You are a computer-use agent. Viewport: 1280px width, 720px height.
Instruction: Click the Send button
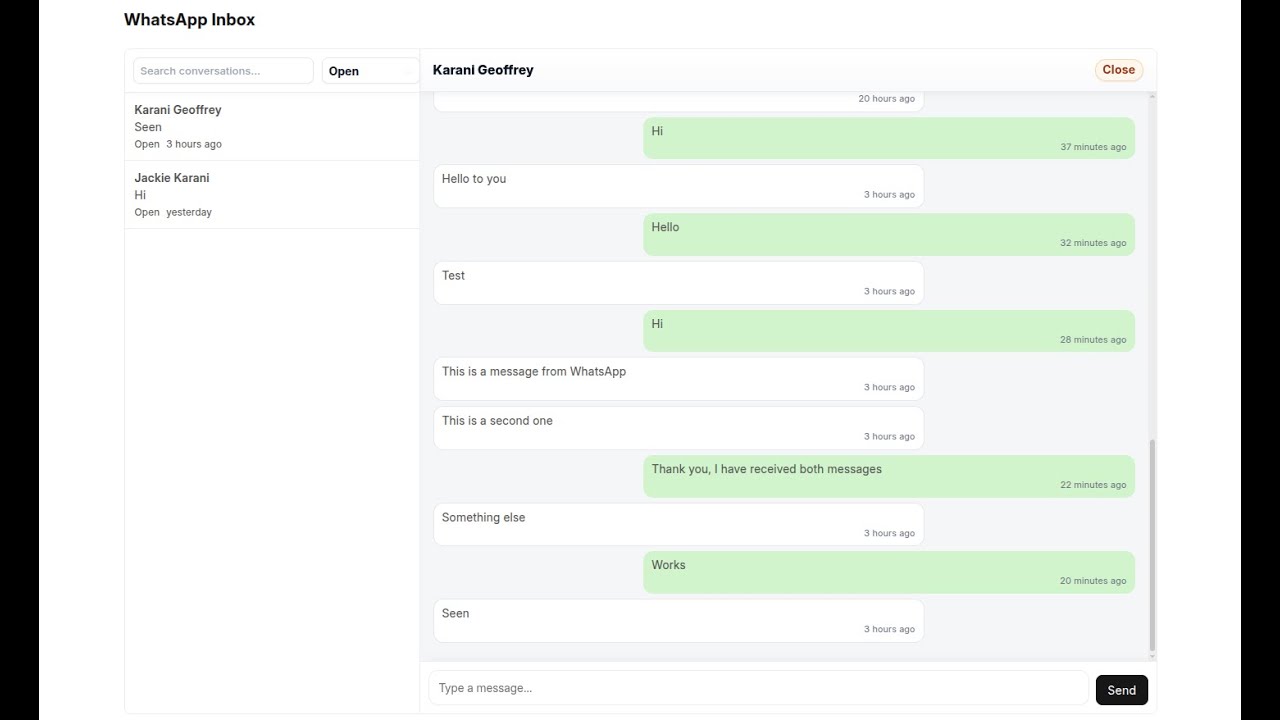(1121, 690)
